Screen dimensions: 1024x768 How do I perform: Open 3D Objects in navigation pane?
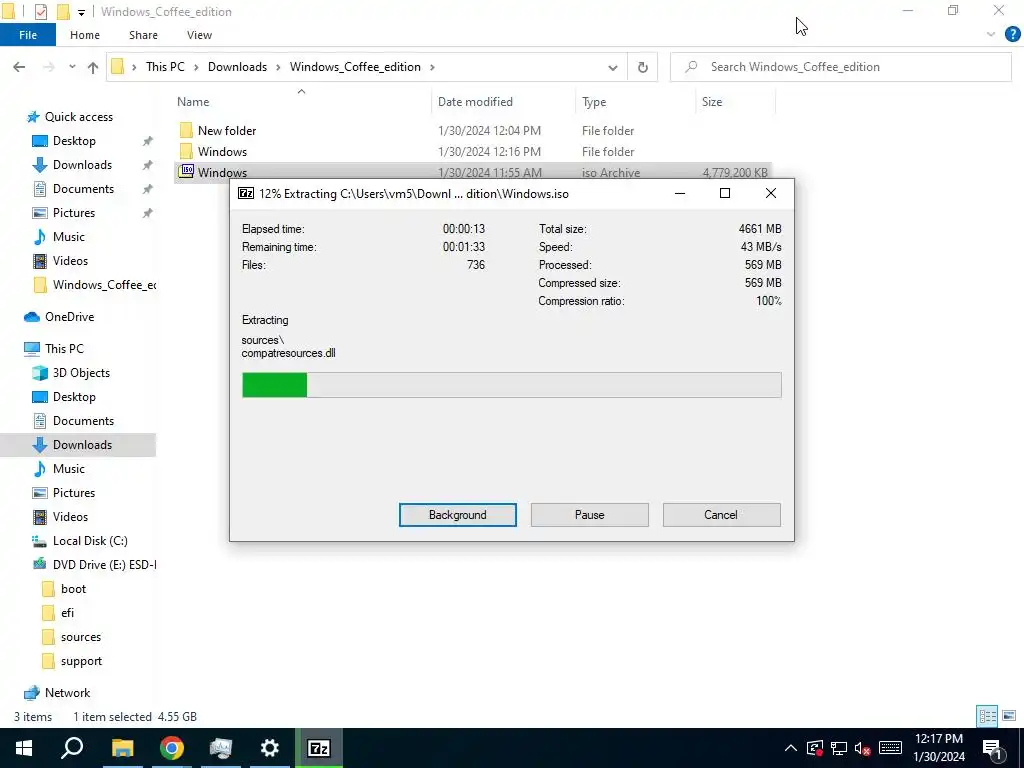click(81, 373)
